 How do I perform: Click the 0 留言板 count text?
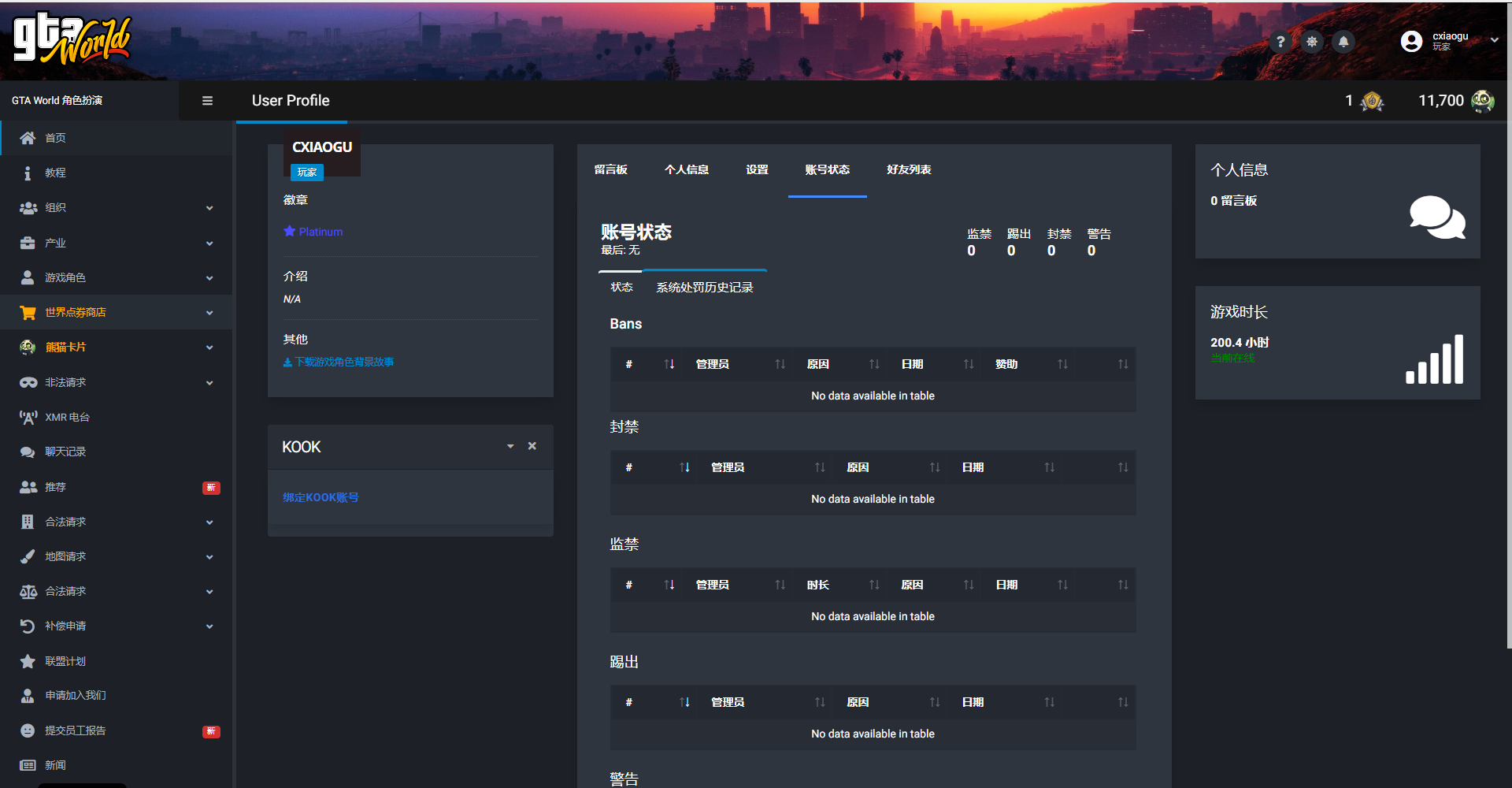click(1233, 201)
